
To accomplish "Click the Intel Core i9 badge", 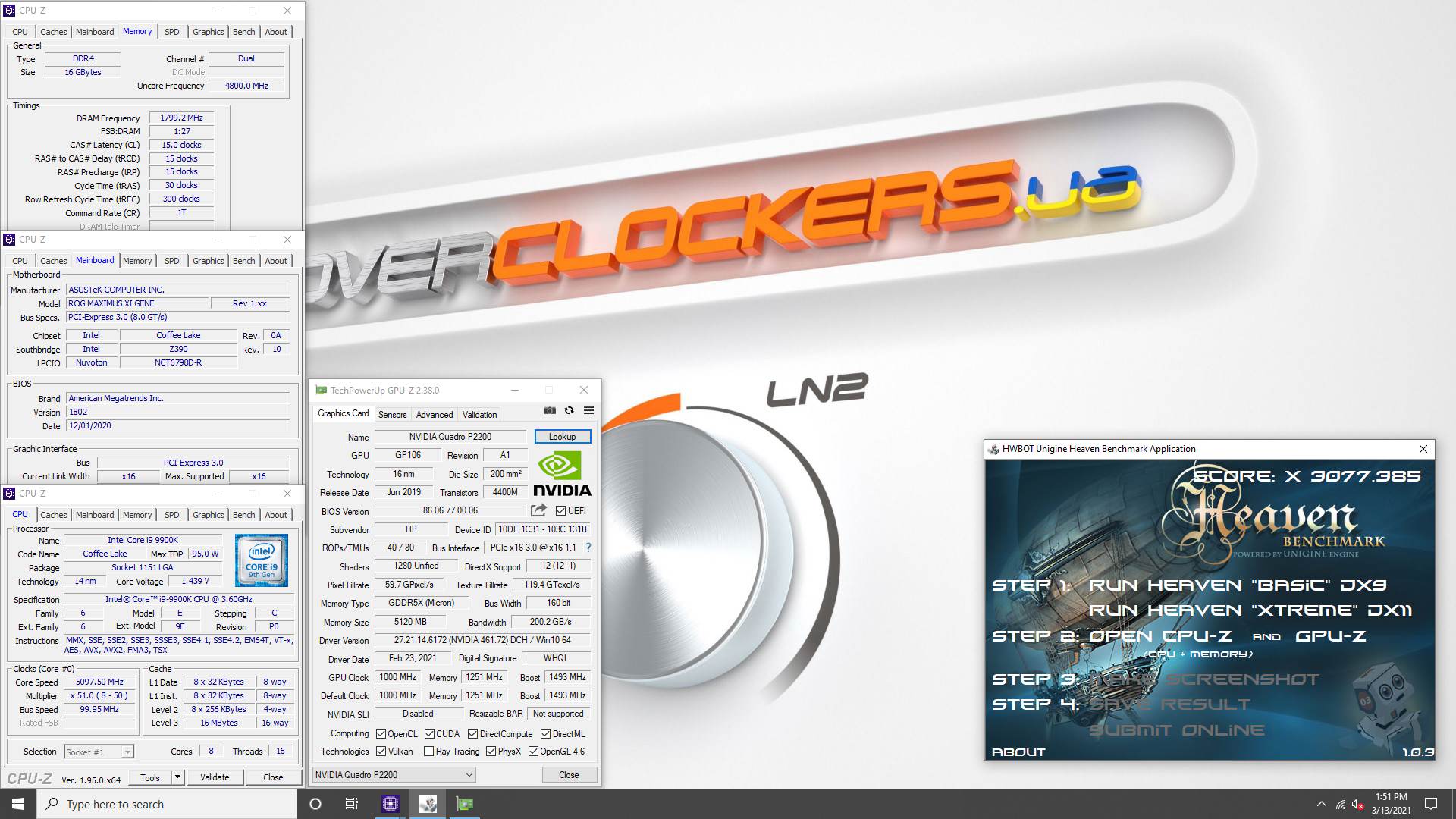I will point(261,560).
